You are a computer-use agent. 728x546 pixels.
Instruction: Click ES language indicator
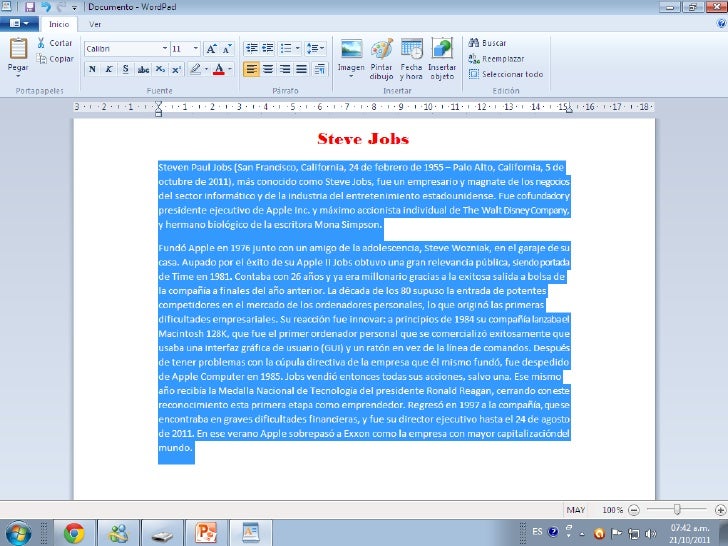537,532
